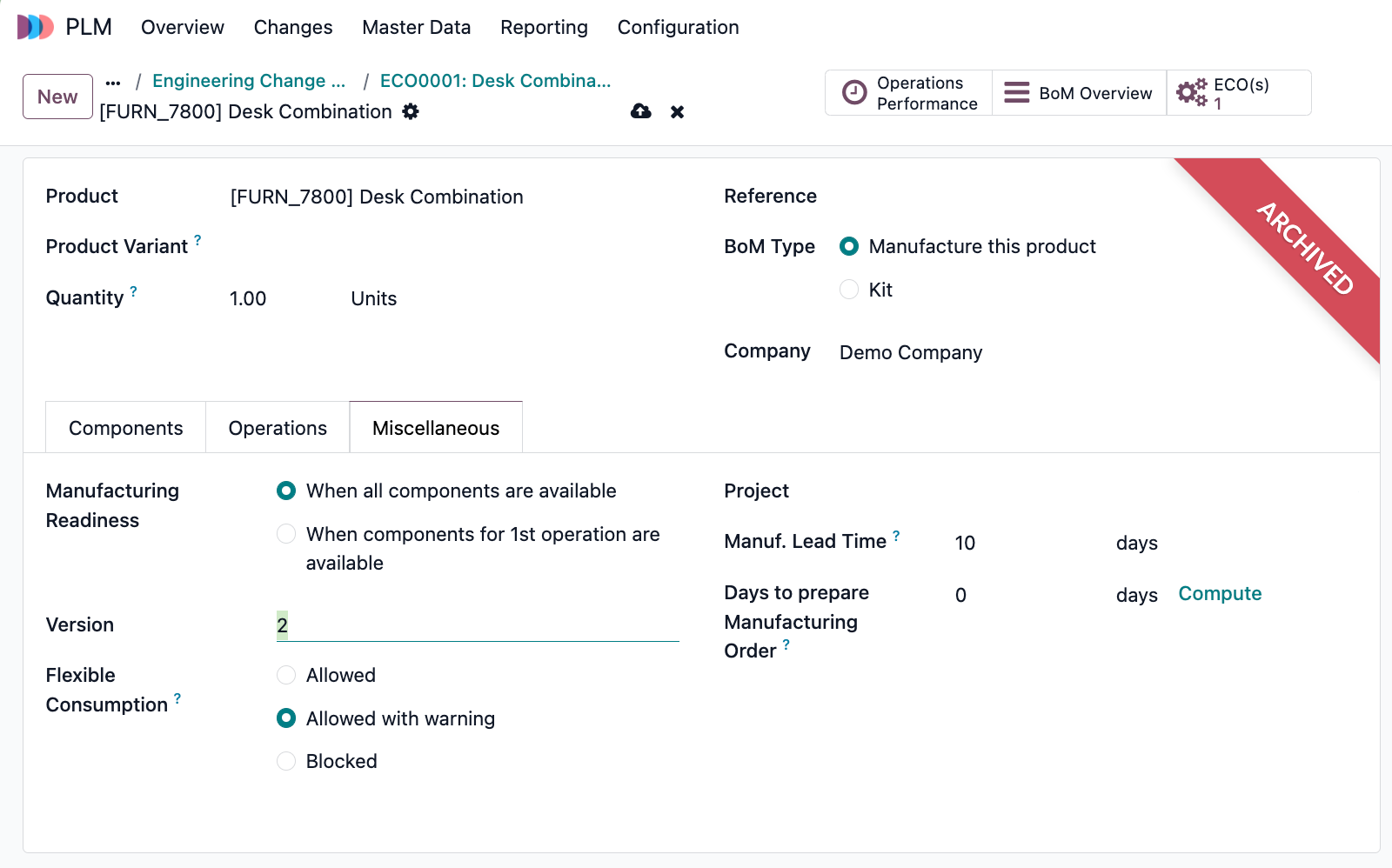Open the Manuf. Lead Time help indicator

896,534
